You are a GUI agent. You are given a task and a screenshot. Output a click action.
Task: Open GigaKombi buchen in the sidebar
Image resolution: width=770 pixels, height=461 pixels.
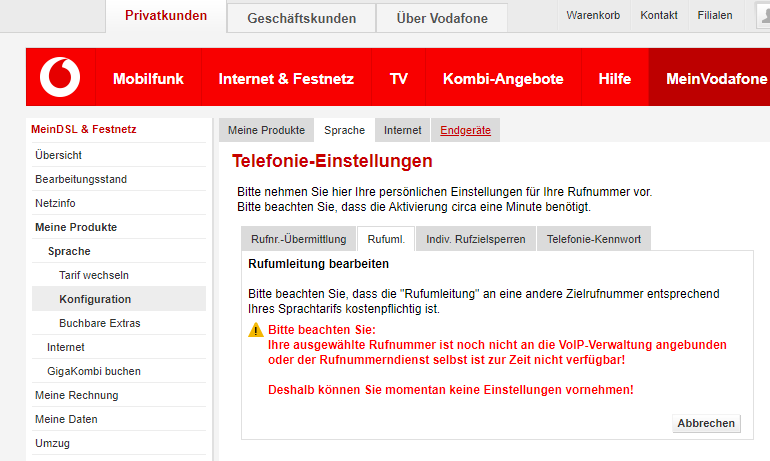coord(119,371)
